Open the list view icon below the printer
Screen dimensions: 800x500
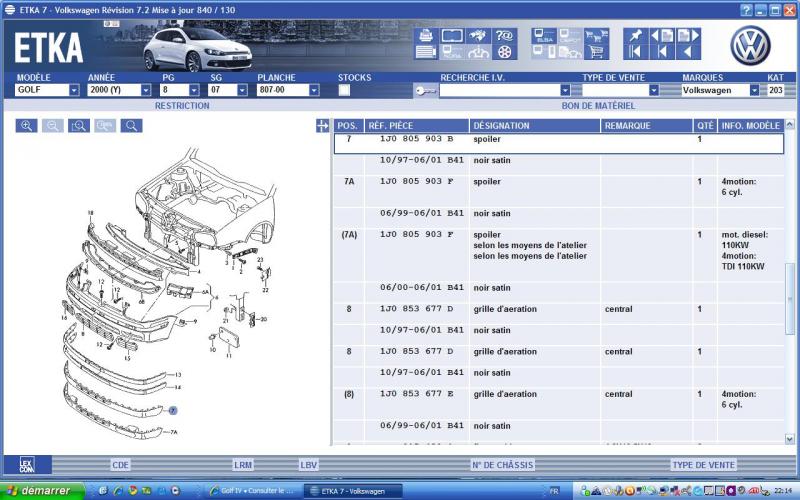point(426,52)
